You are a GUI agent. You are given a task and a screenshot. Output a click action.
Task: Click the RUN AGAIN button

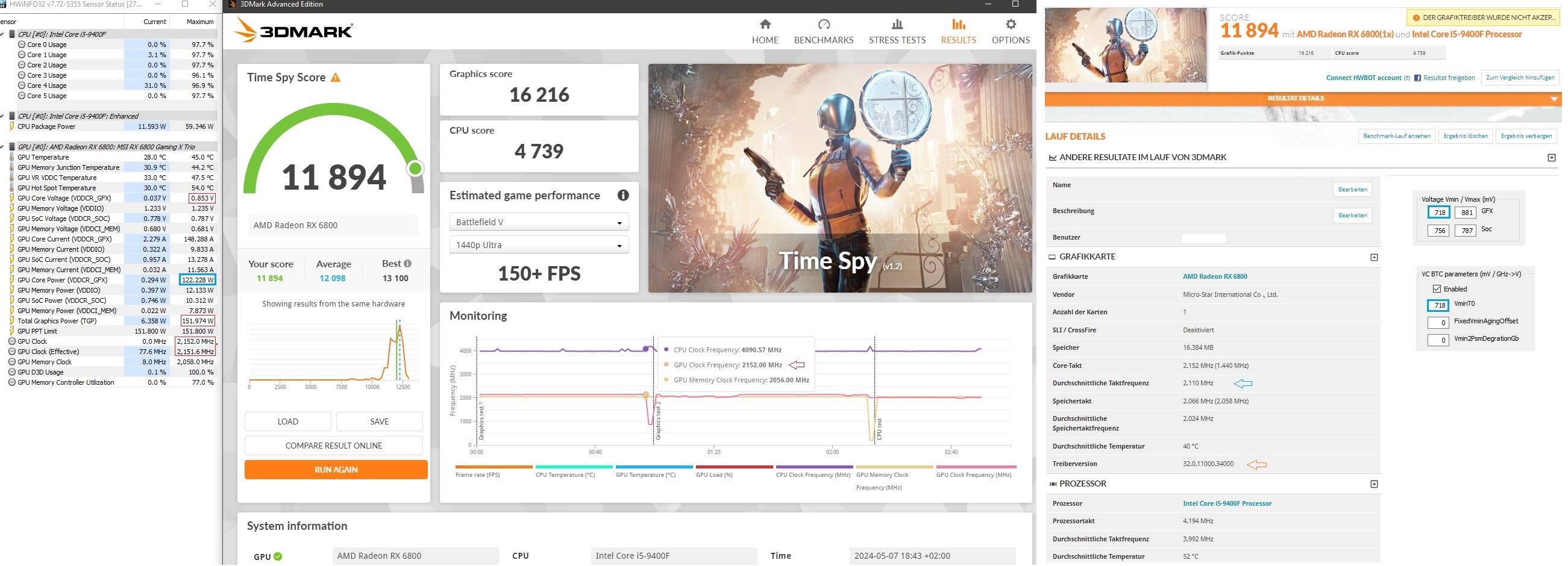(336, 469)
